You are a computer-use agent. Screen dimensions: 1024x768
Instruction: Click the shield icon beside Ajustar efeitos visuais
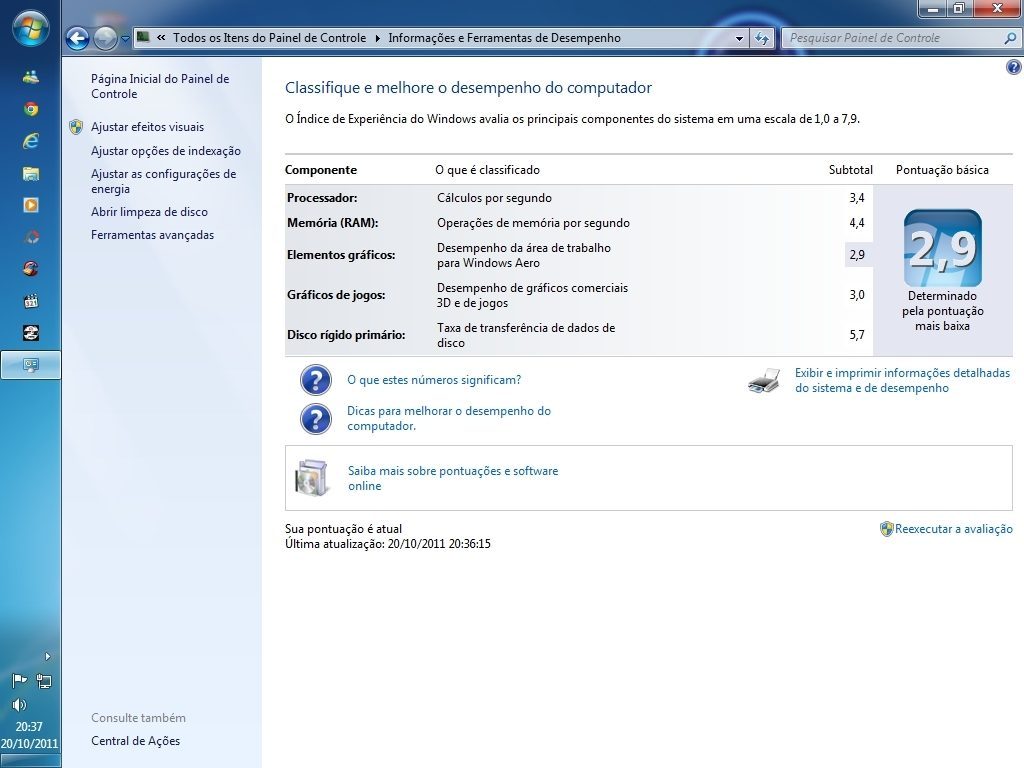tap(76, 127)
